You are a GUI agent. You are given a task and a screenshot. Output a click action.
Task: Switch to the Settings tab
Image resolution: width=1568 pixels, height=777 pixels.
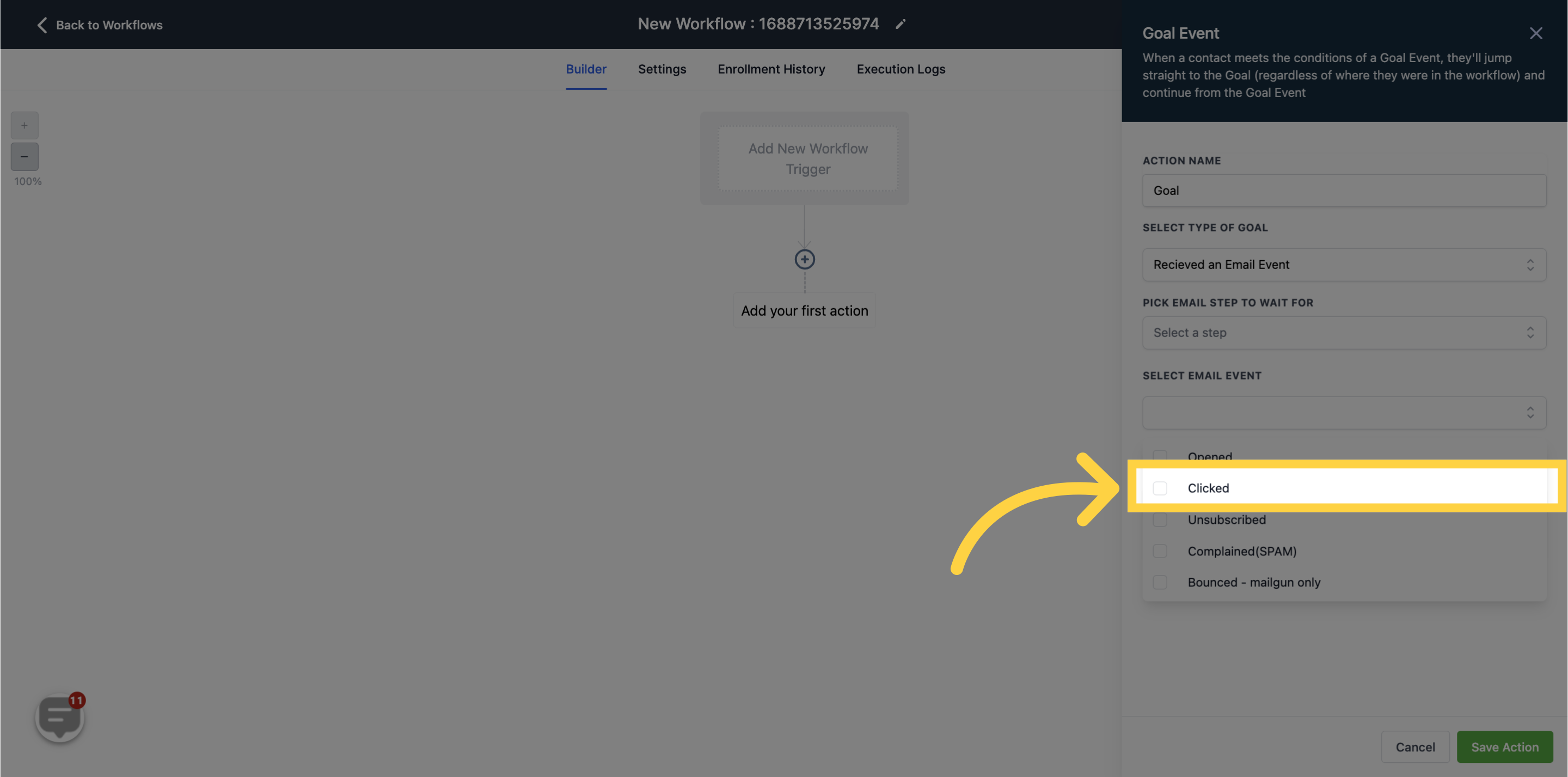[662, 69]
